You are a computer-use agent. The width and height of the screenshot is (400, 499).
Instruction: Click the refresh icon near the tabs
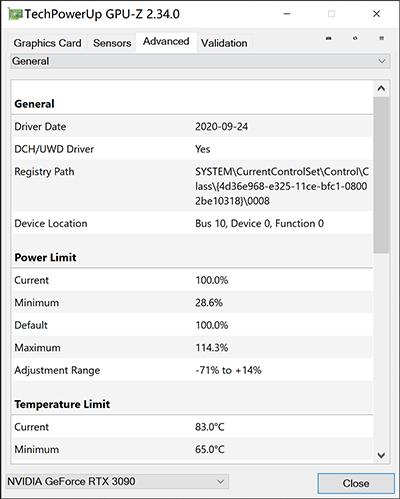pyautogui.click(x=355, y=38)
